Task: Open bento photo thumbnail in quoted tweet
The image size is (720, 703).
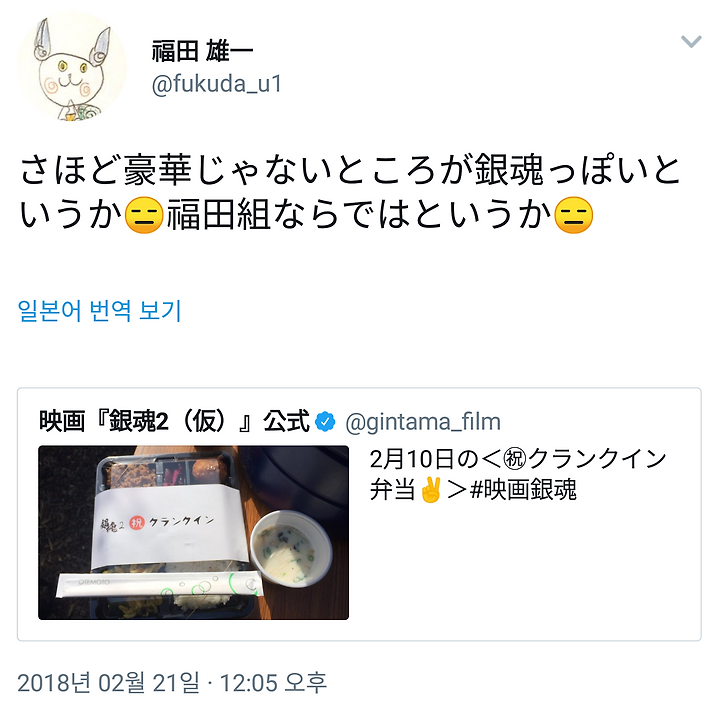Action: pos(193,532)
